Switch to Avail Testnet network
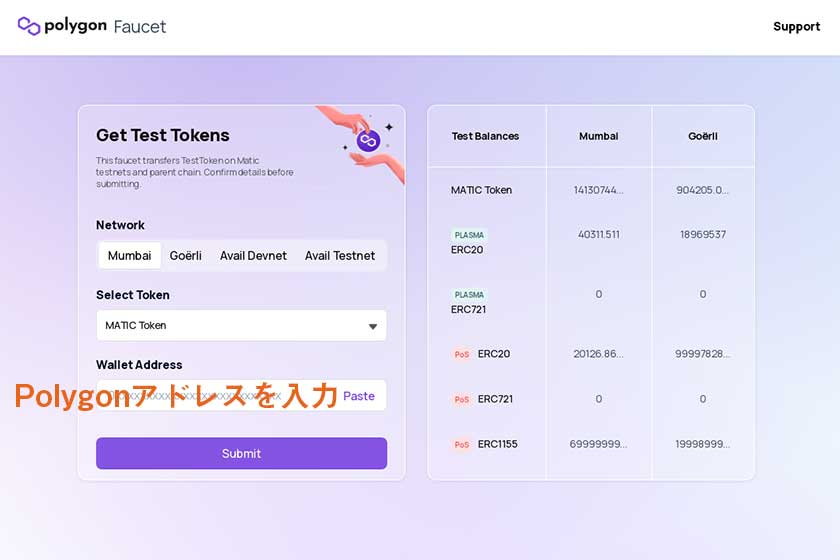 [x=340, y=256]
